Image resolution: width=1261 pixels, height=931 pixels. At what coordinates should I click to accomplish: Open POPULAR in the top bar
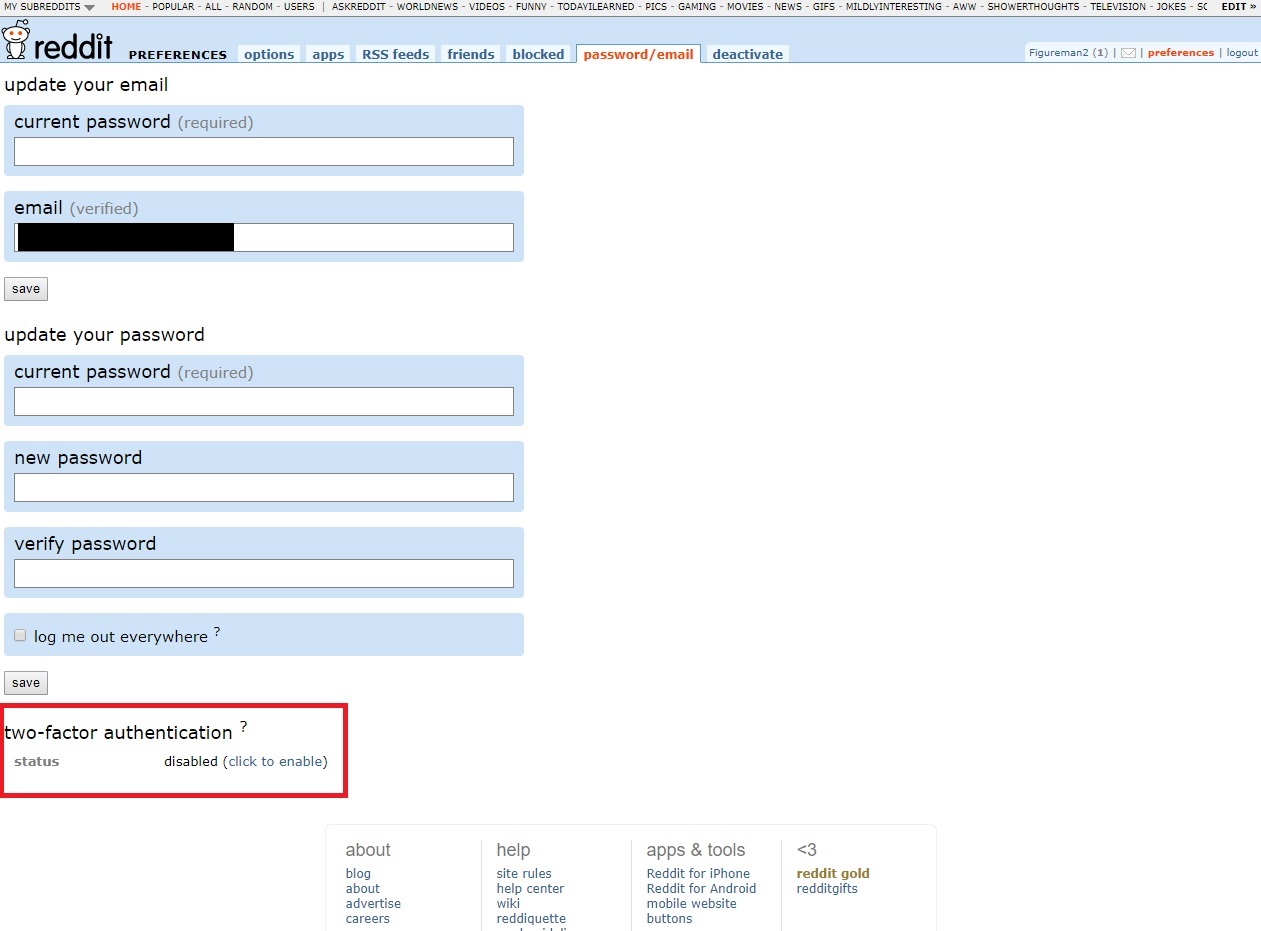tap(173, 7)
